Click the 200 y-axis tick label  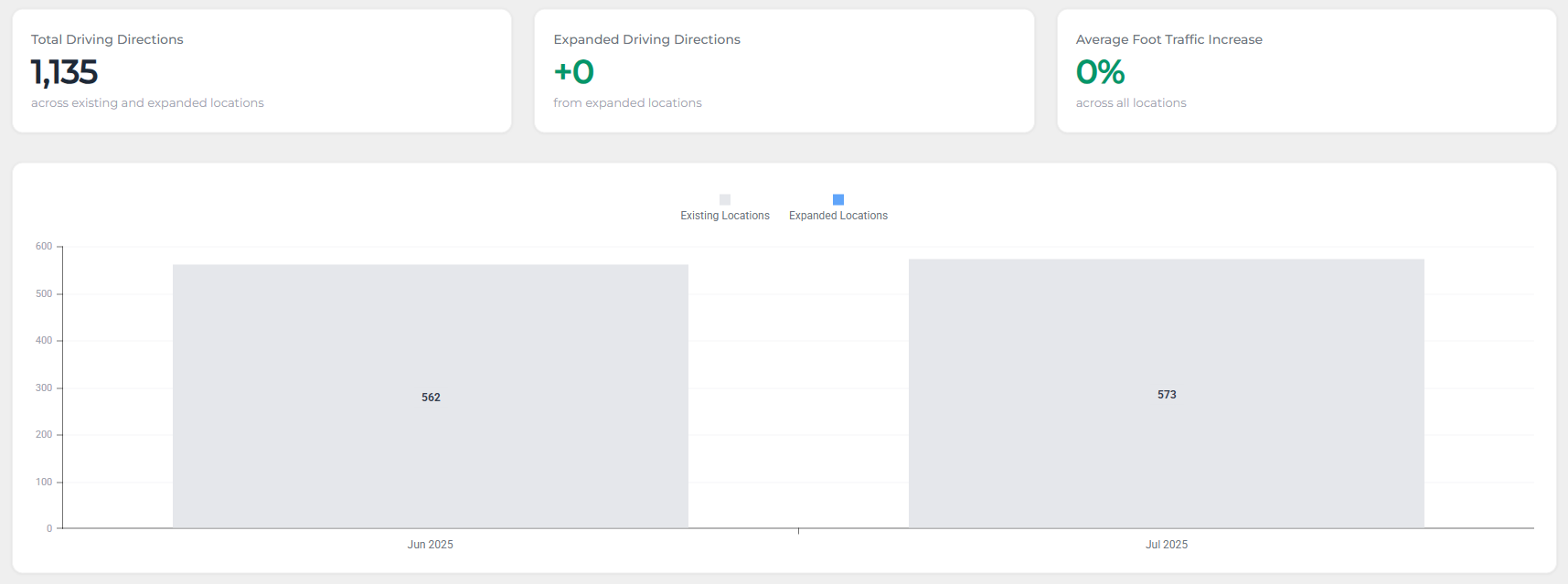click(44, 435)
